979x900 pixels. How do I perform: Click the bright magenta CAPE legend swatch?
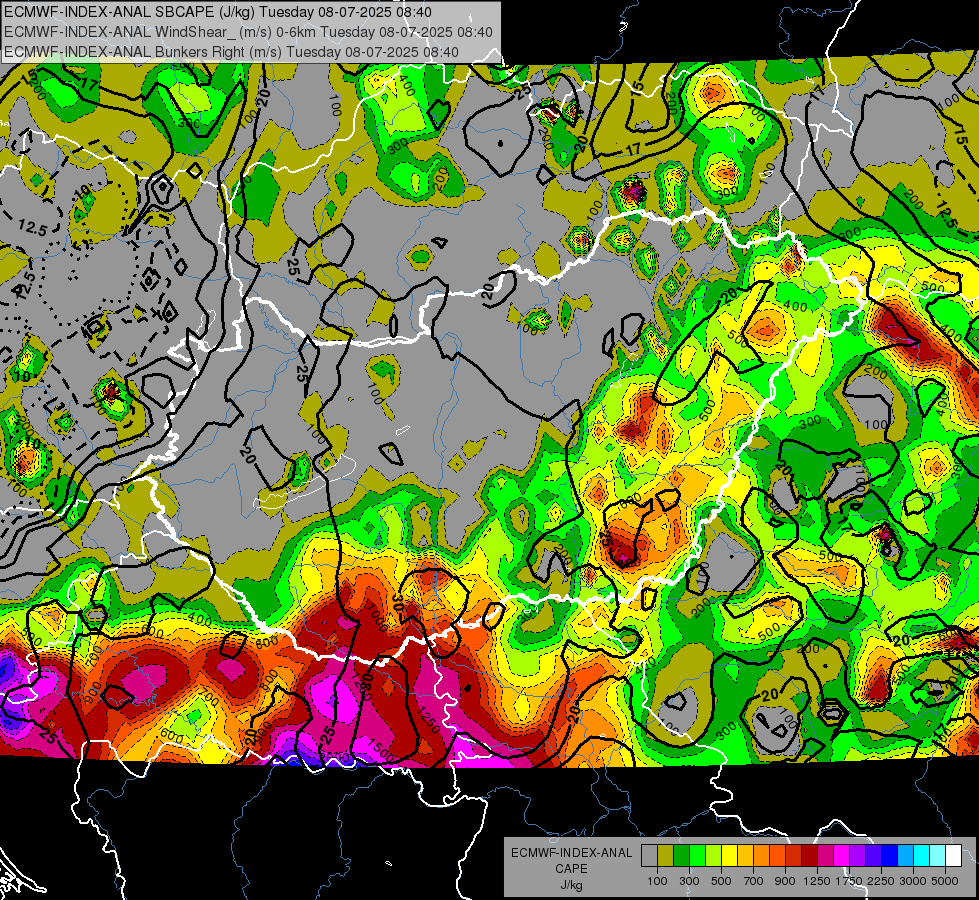(842, 856)
